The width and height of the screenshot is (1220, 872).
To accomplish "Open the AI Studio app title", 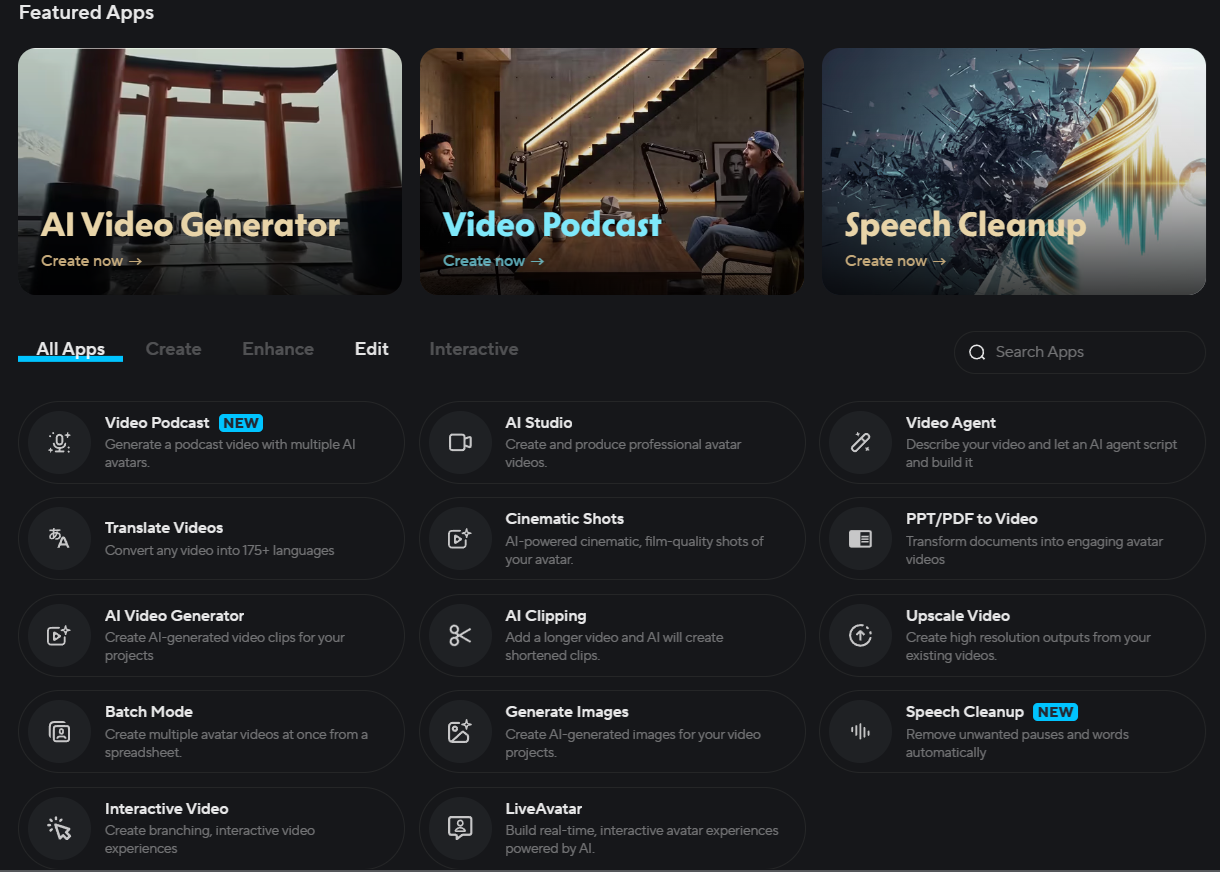I will [x=539, y=423].
